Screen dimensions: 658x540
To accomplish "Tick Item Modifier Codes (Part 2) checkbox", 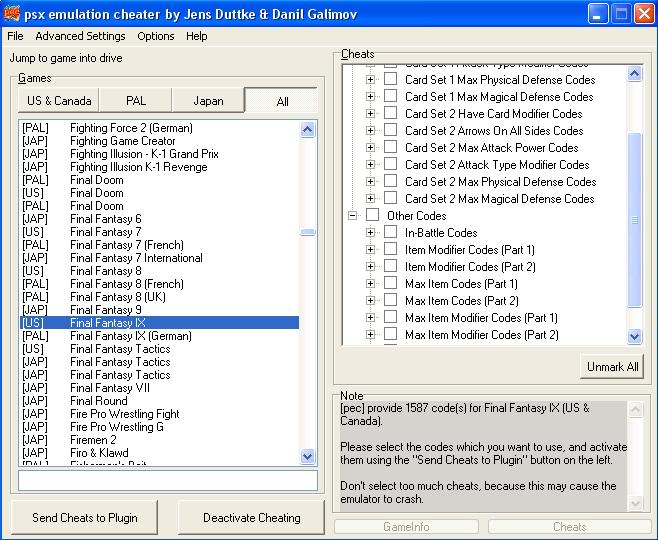I will [390, 266].
